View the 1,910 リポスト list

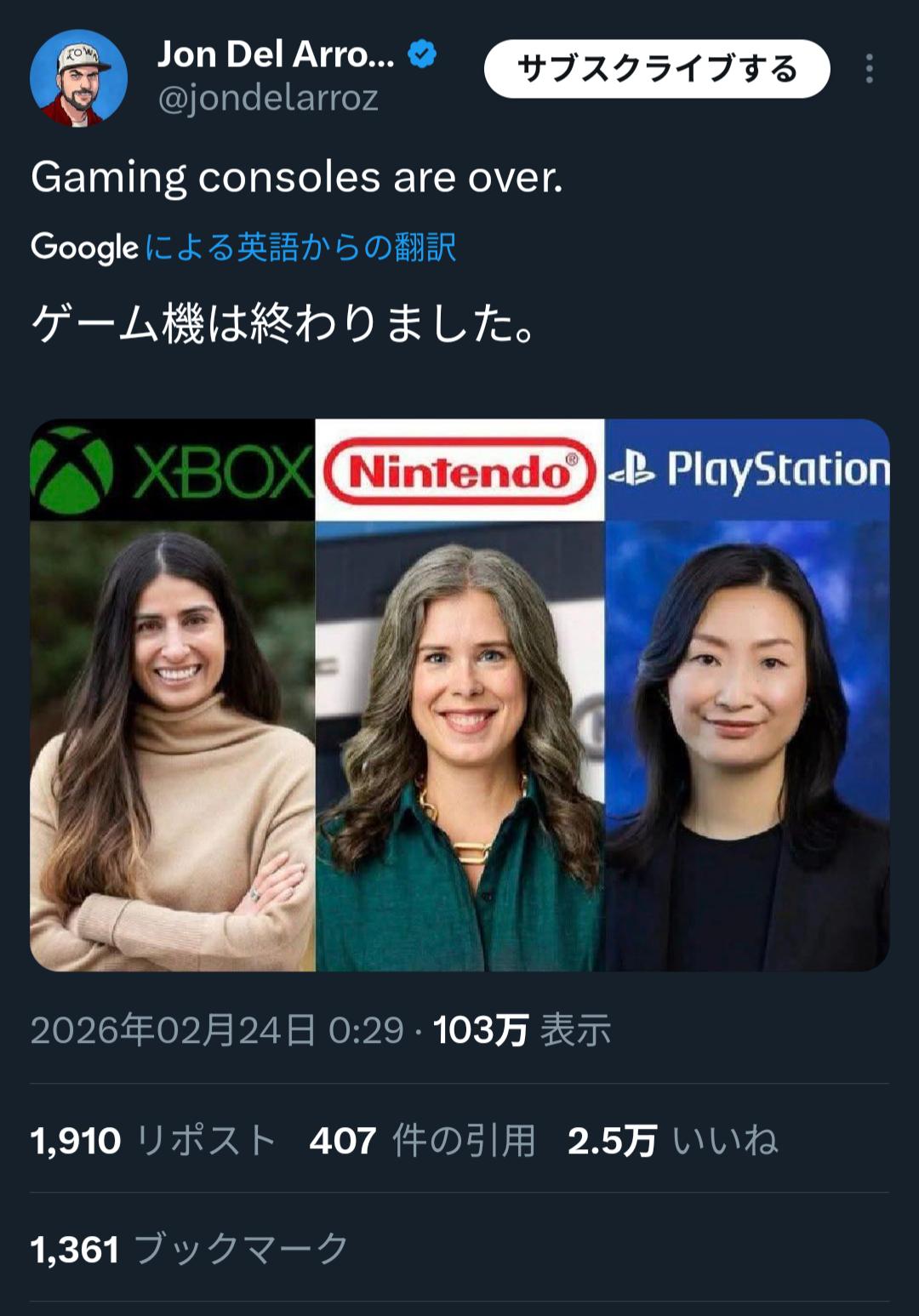[154, 1141]
